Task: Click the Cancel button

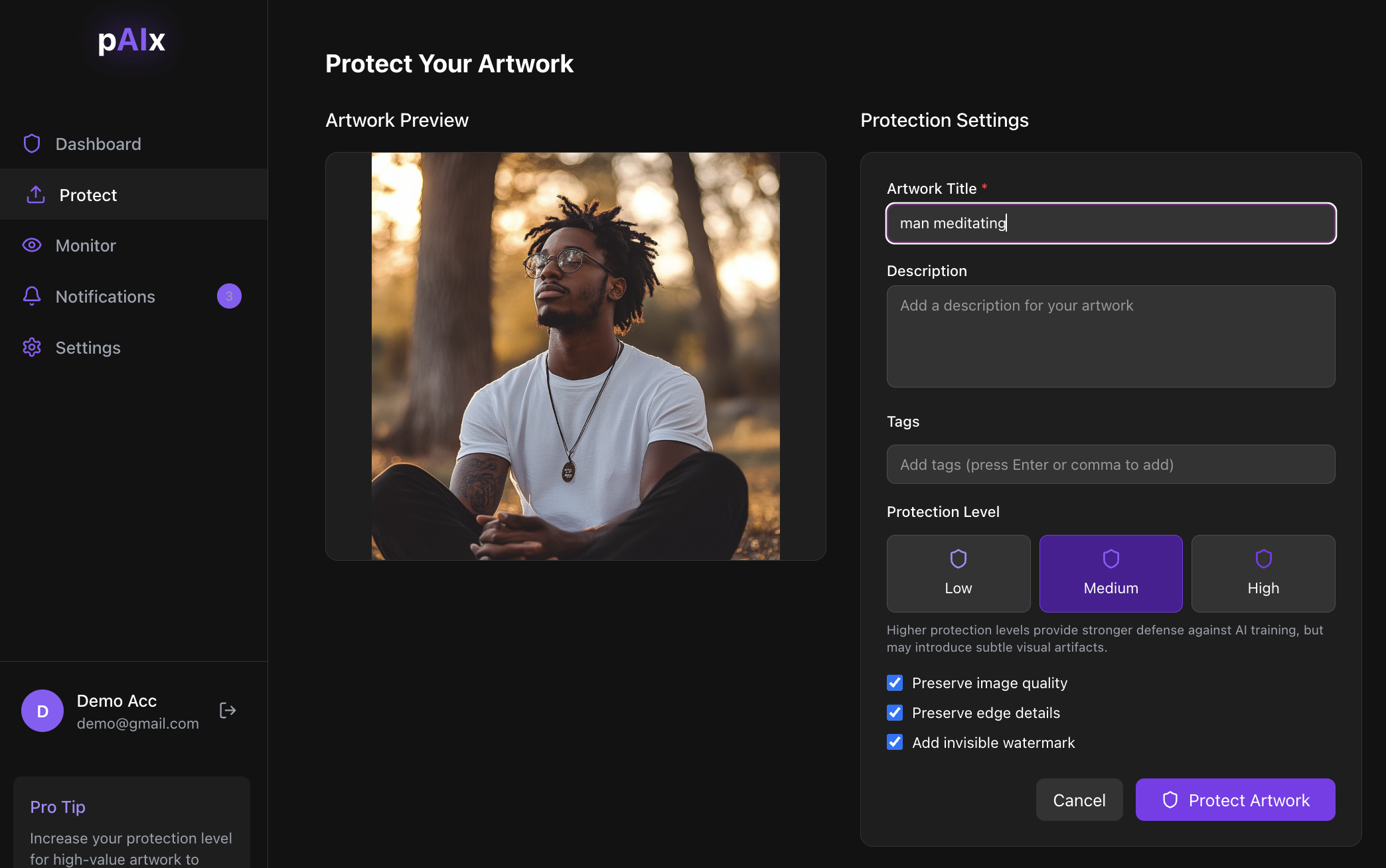Action: point(1079,800)
